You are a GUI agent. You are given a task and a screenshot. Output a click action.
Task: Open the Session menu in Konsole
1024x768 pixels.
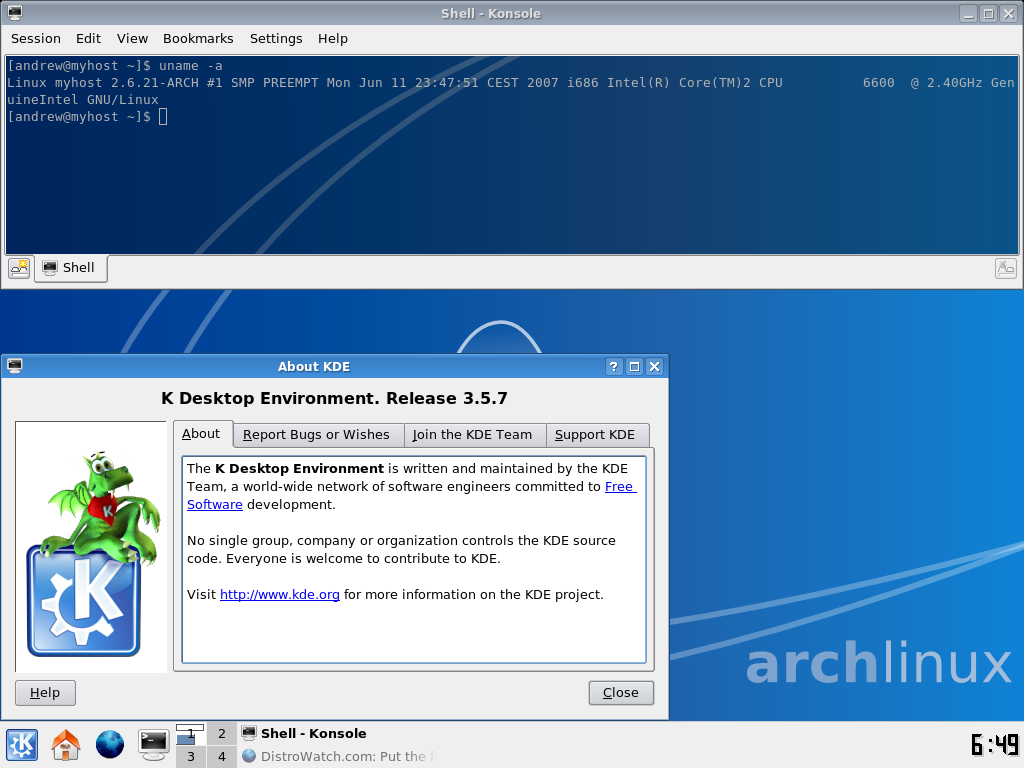click(36, 39)
